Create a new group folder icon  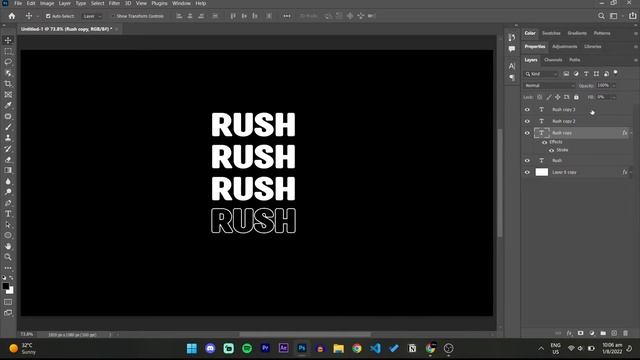[x=603, y=333]
